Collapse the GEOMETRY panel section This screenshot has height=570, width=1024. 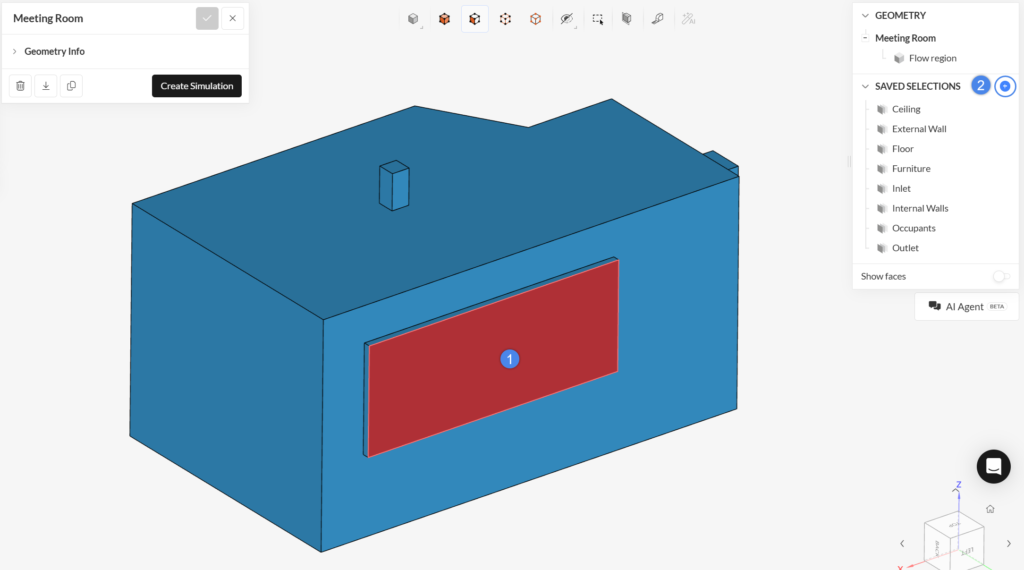tap(865, 15)
